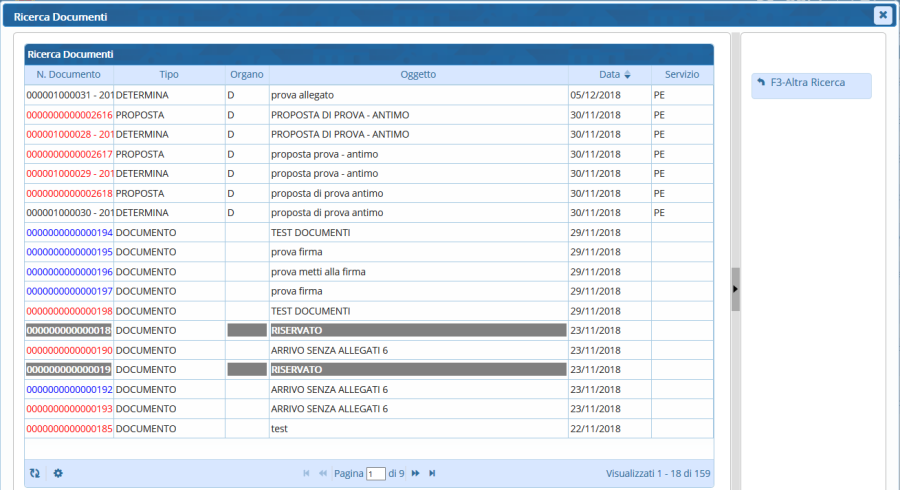
Task: Go to first page of results
Action: coord(306,473)
